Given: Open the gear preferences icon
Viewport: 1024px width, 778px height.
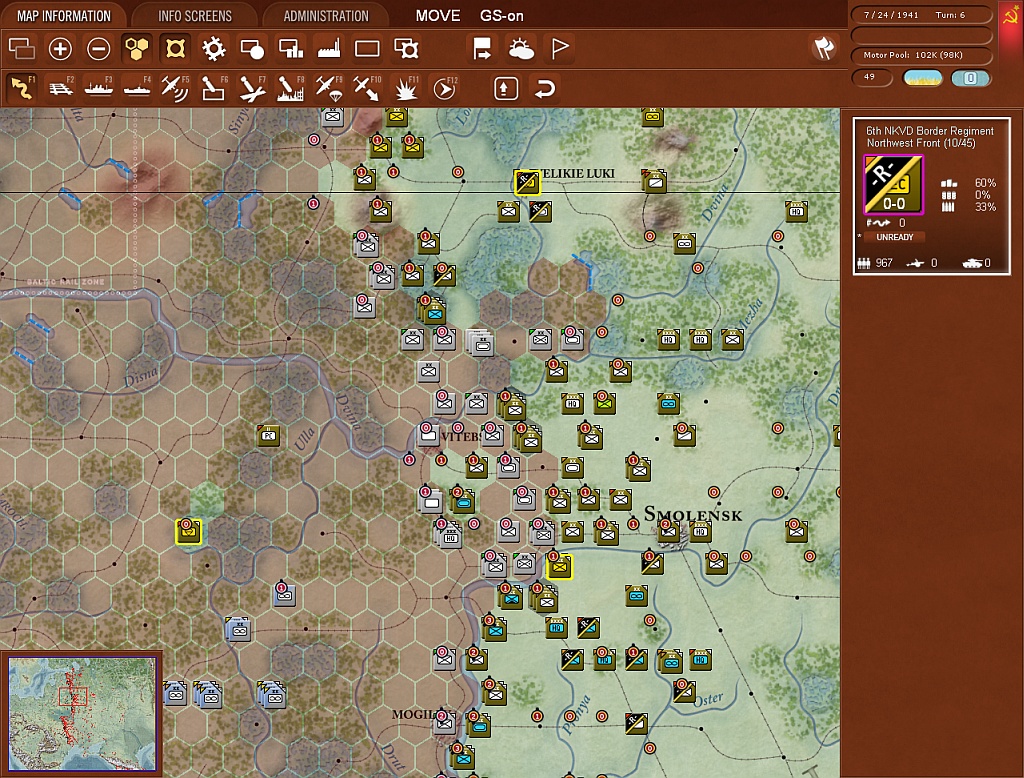Looking at the screenshot, I should tap(214, 49).
